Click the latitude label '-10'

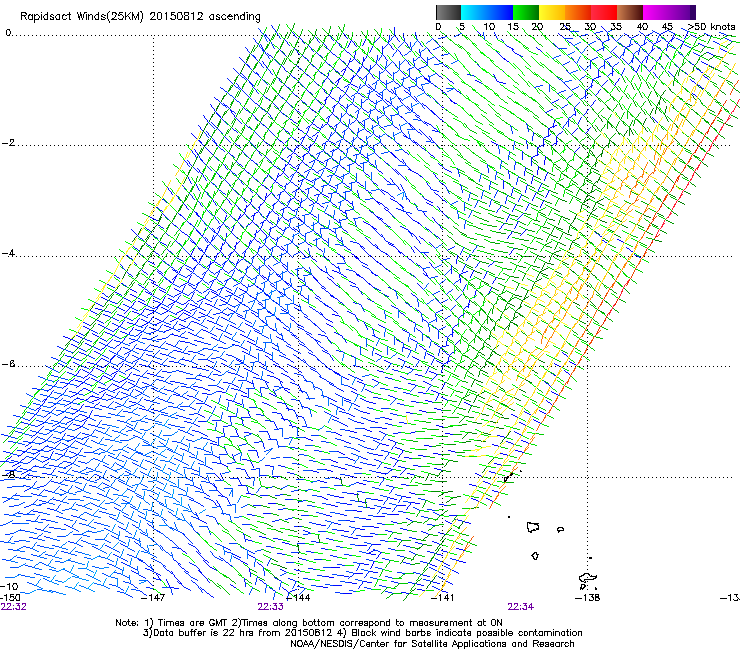pyautogui.click(x=10, y=586)
